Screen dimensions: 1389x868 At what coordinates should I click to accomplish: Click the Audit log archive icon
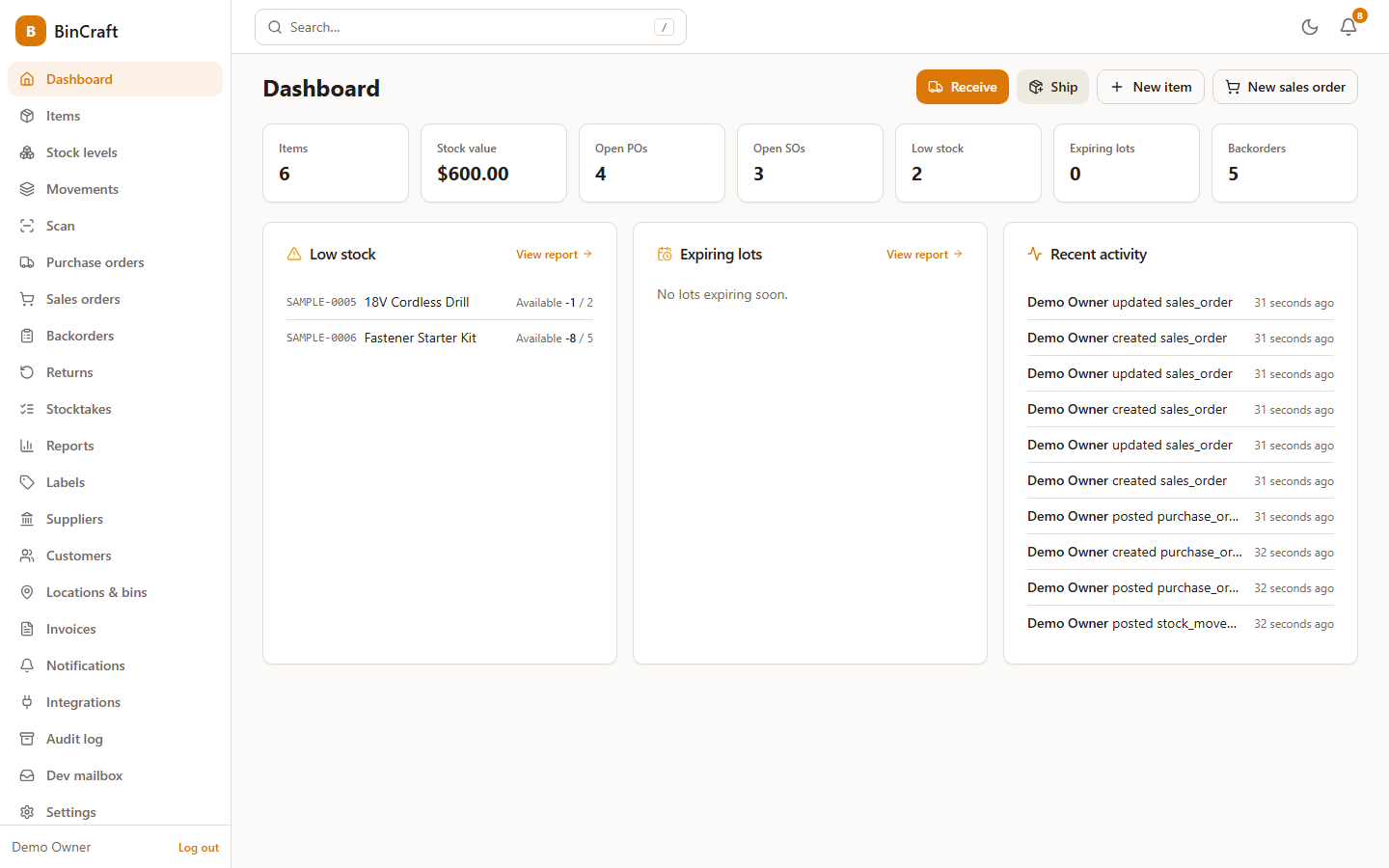27,739
